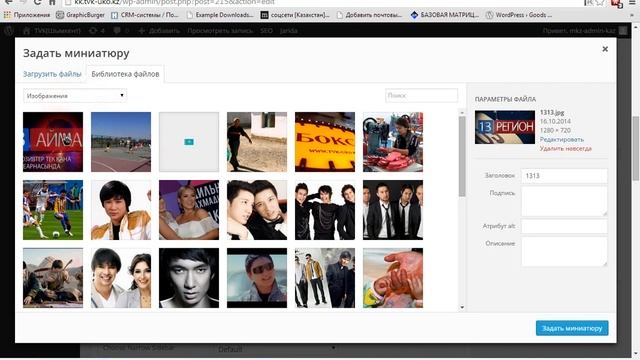Click the Задать миниатюру blue button
This screenshot has height=360, width=640.
coord(572,328)
